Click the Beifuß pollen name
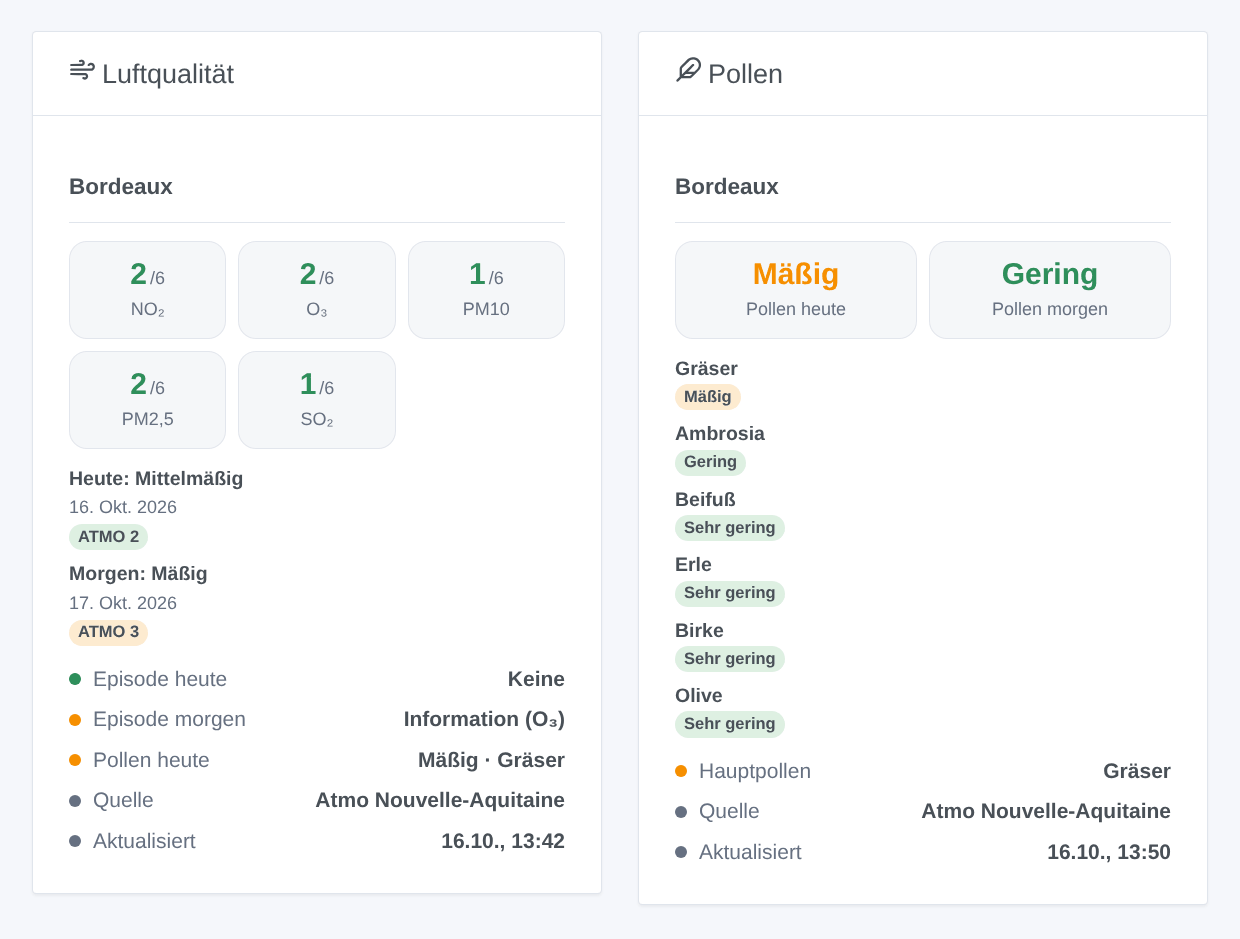 coord(705,500)
